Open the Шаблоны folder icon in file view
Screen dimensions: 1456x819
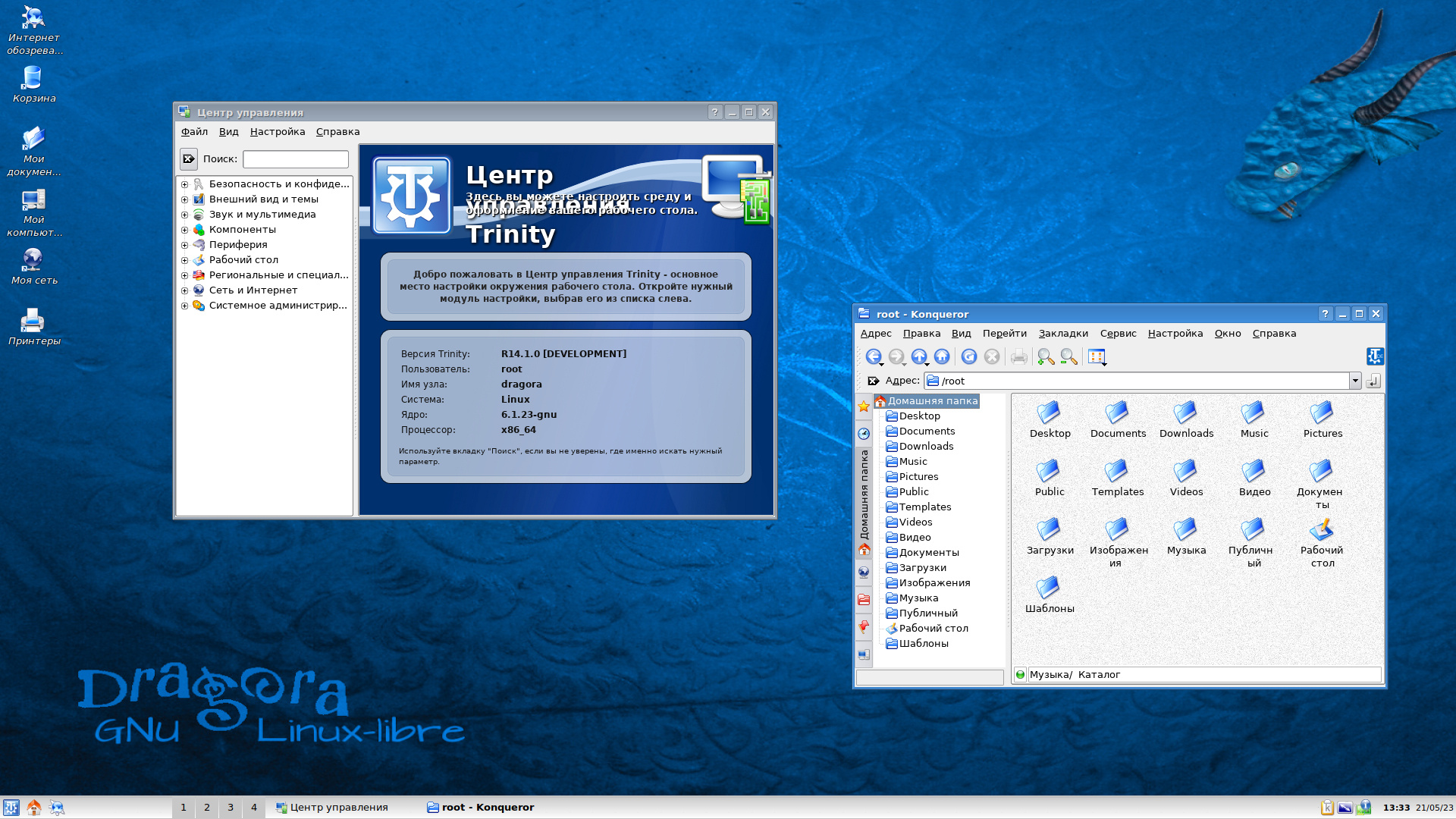[x=1050, y=595]
